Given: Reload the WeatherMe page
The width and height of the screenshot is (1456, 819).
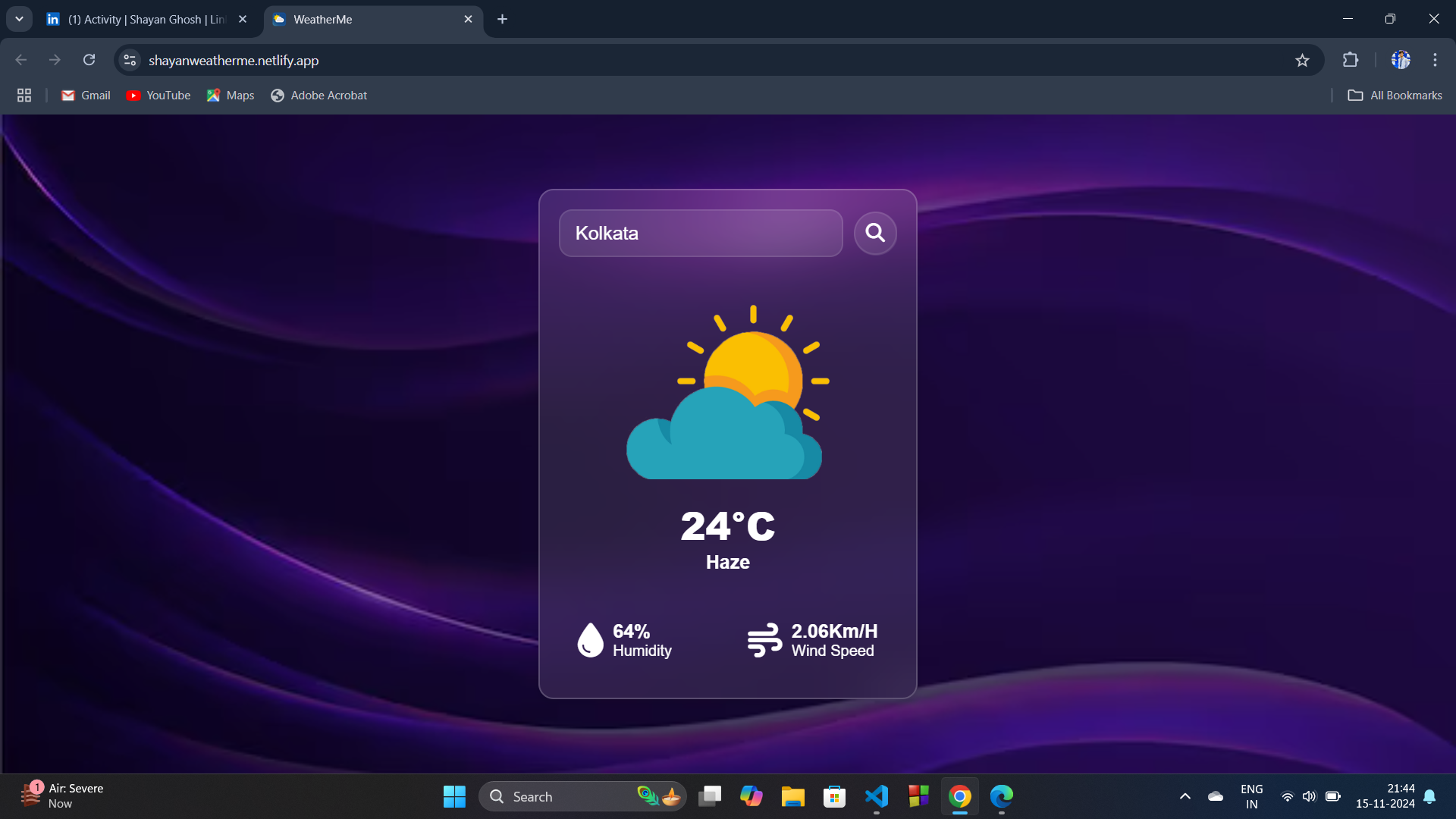Looking at the screenshot, I should coord(89,60).
